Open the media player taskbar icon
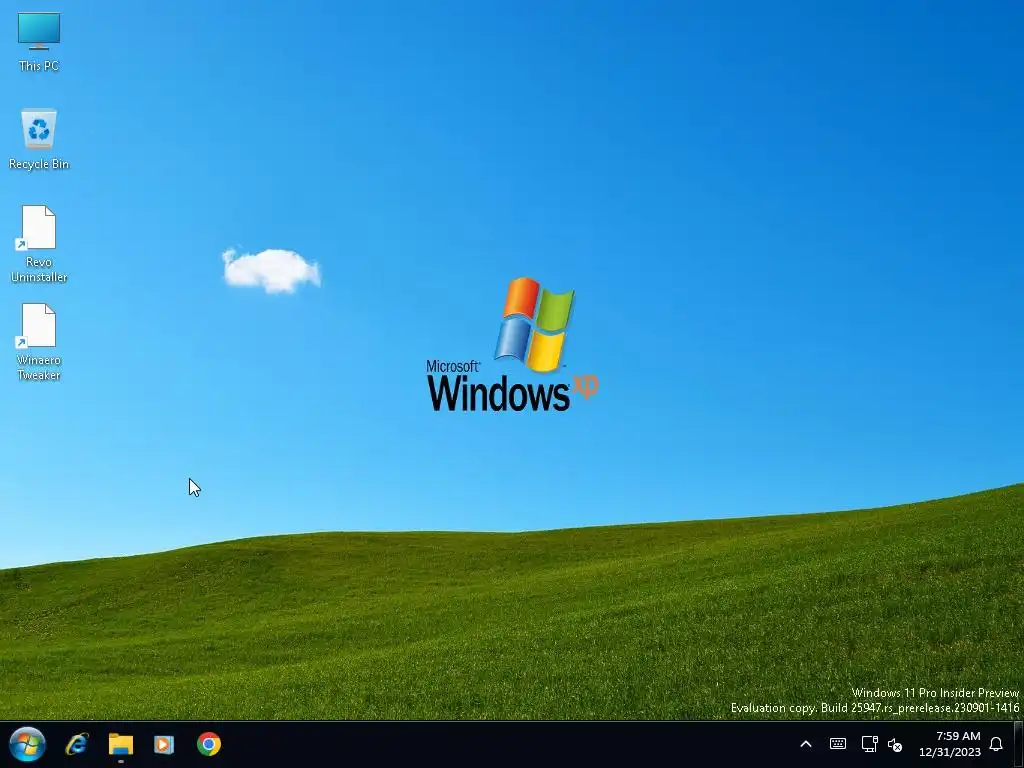1024x768 pixels. pos(164,744)
